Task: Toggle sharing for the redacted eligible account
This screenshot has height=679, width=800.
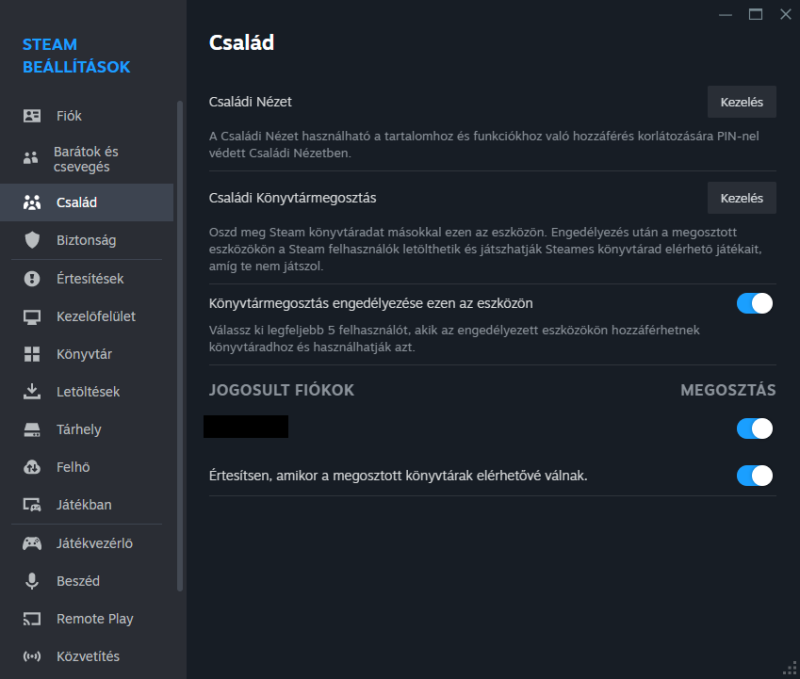Action: coord(755,429)
